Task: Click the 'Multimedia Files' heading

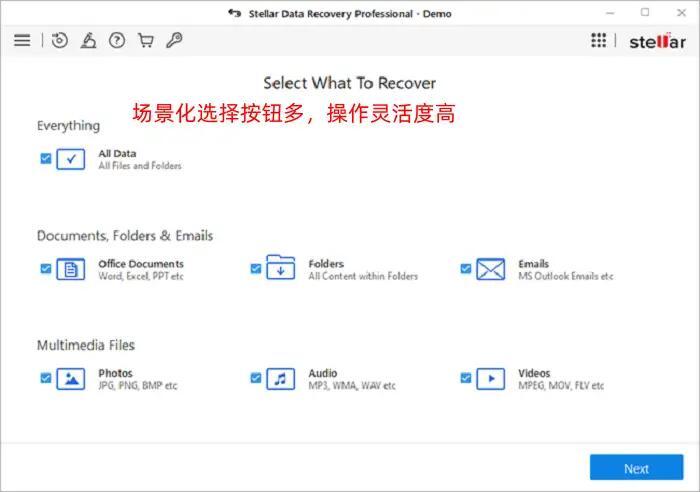Action: point(86,345)
